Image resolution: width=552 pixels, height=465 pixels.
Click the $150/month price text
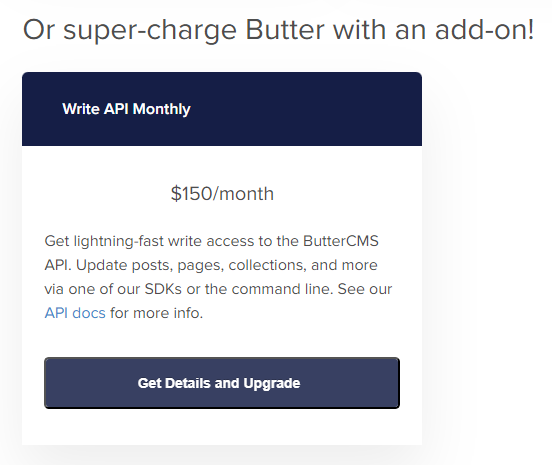(x=222, y=194)
